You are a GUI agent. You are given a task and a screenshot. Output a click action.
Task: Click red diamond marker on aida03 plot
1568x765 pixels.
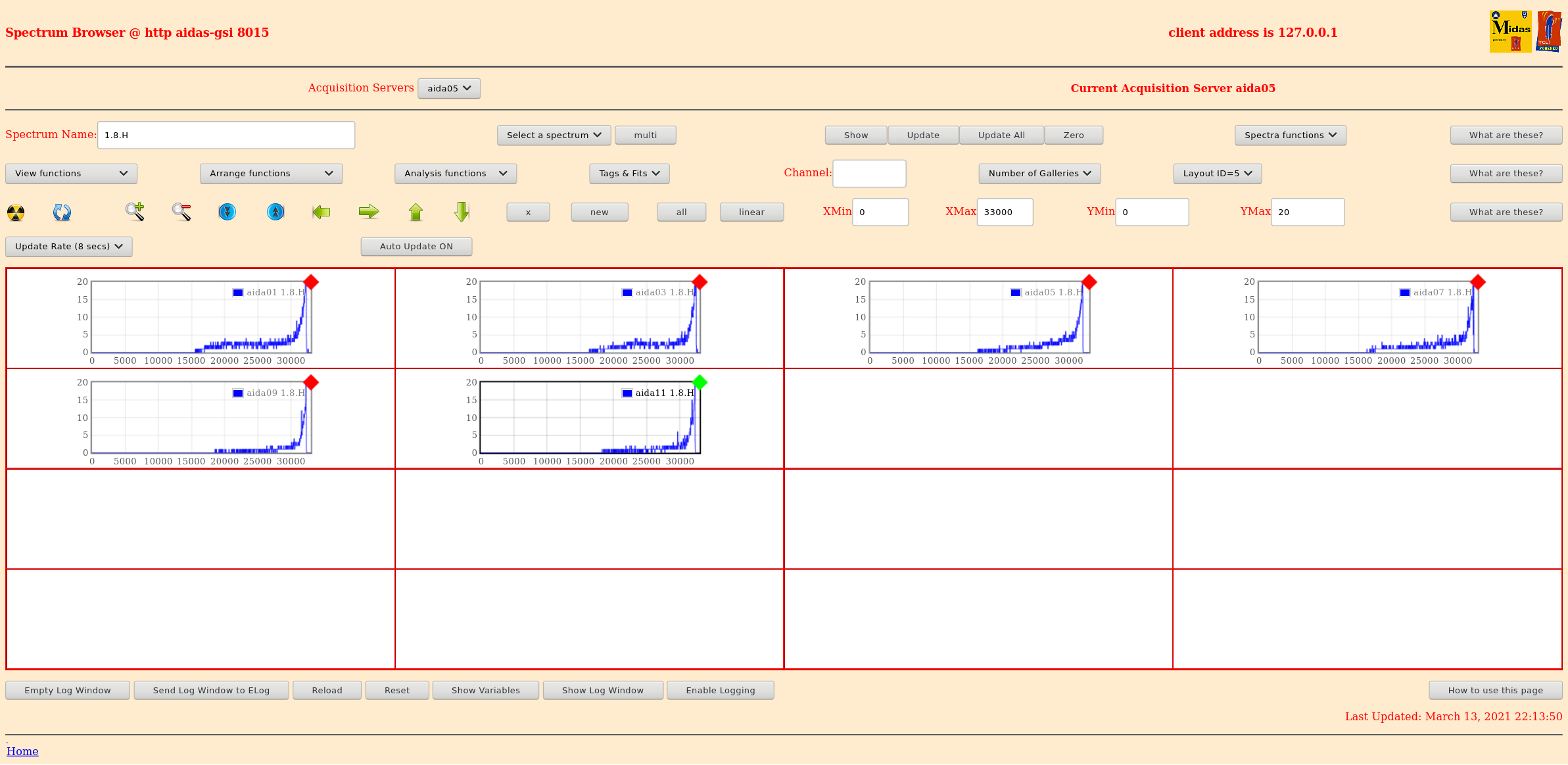point(700,282)
